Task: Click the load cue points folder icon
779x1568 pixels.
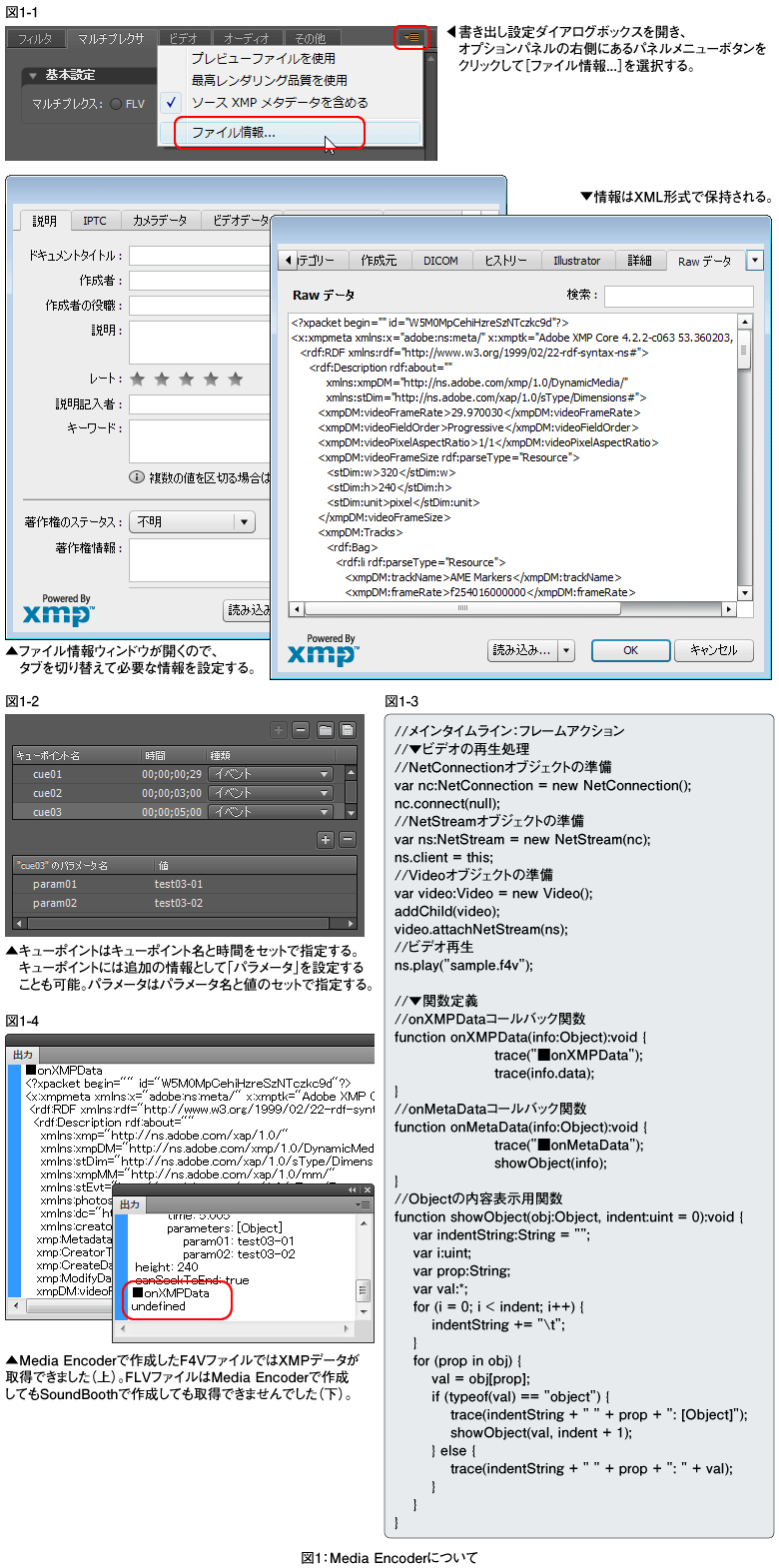Action: click(x=326, y=731)
